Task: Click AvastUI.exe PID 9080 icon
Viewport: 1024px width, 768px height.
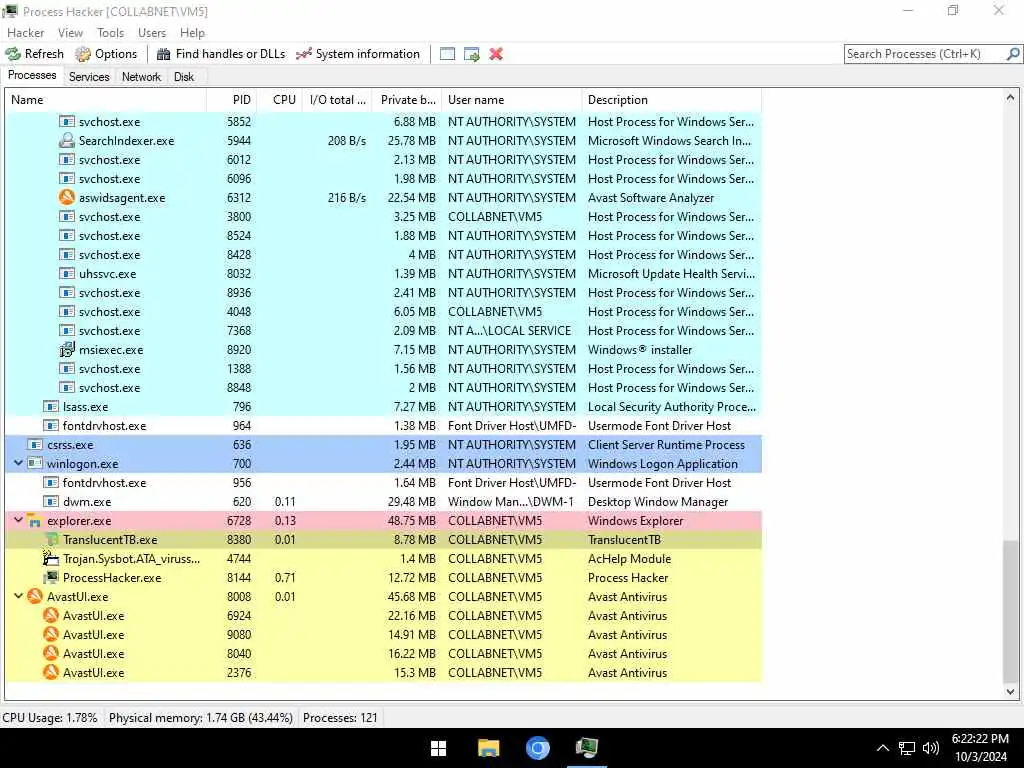Action: (51, 634)
